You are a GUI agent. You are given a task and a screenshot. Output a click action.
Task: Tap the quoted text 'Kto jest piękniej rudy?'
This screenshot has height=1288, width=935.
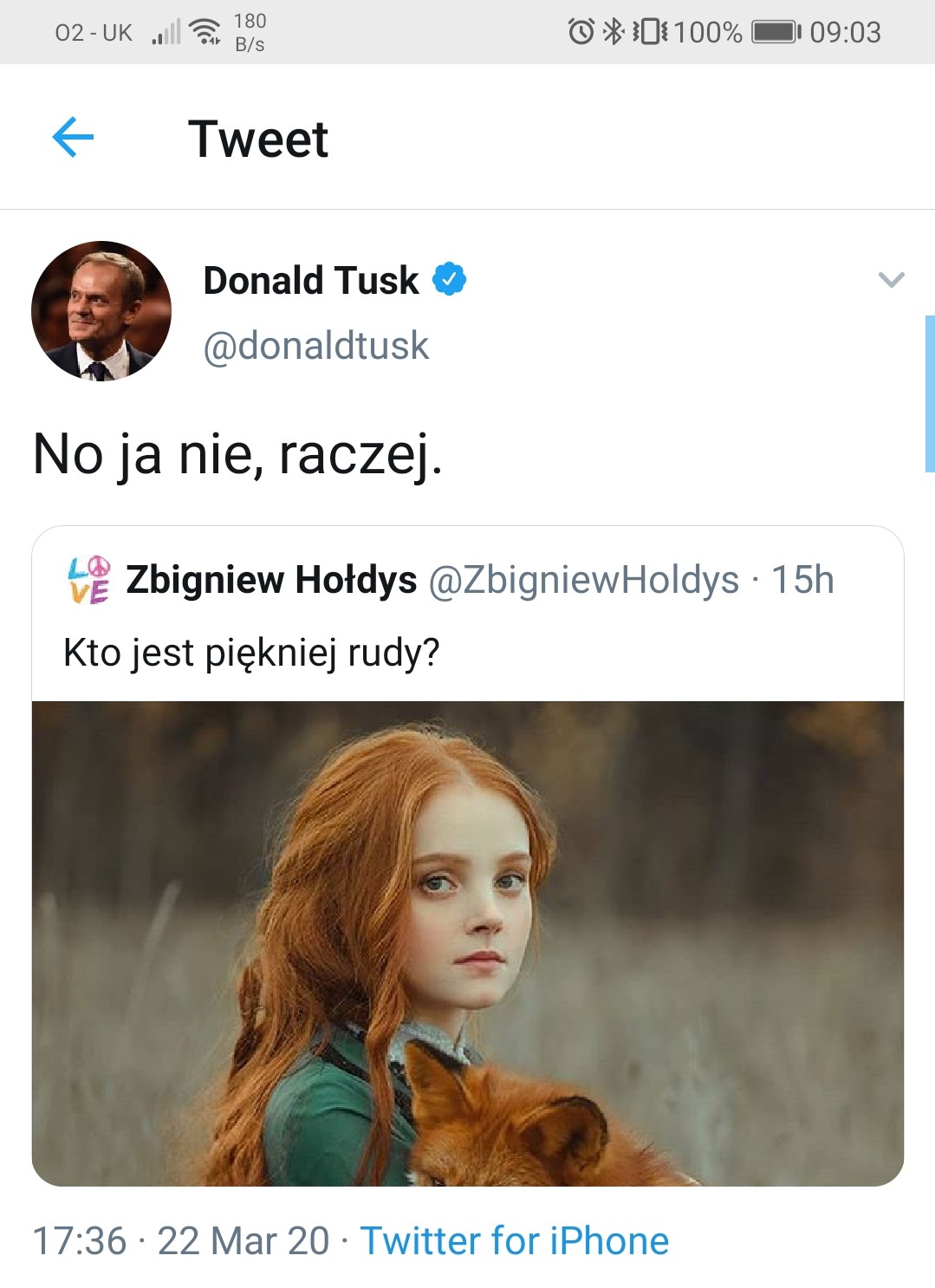251,652
